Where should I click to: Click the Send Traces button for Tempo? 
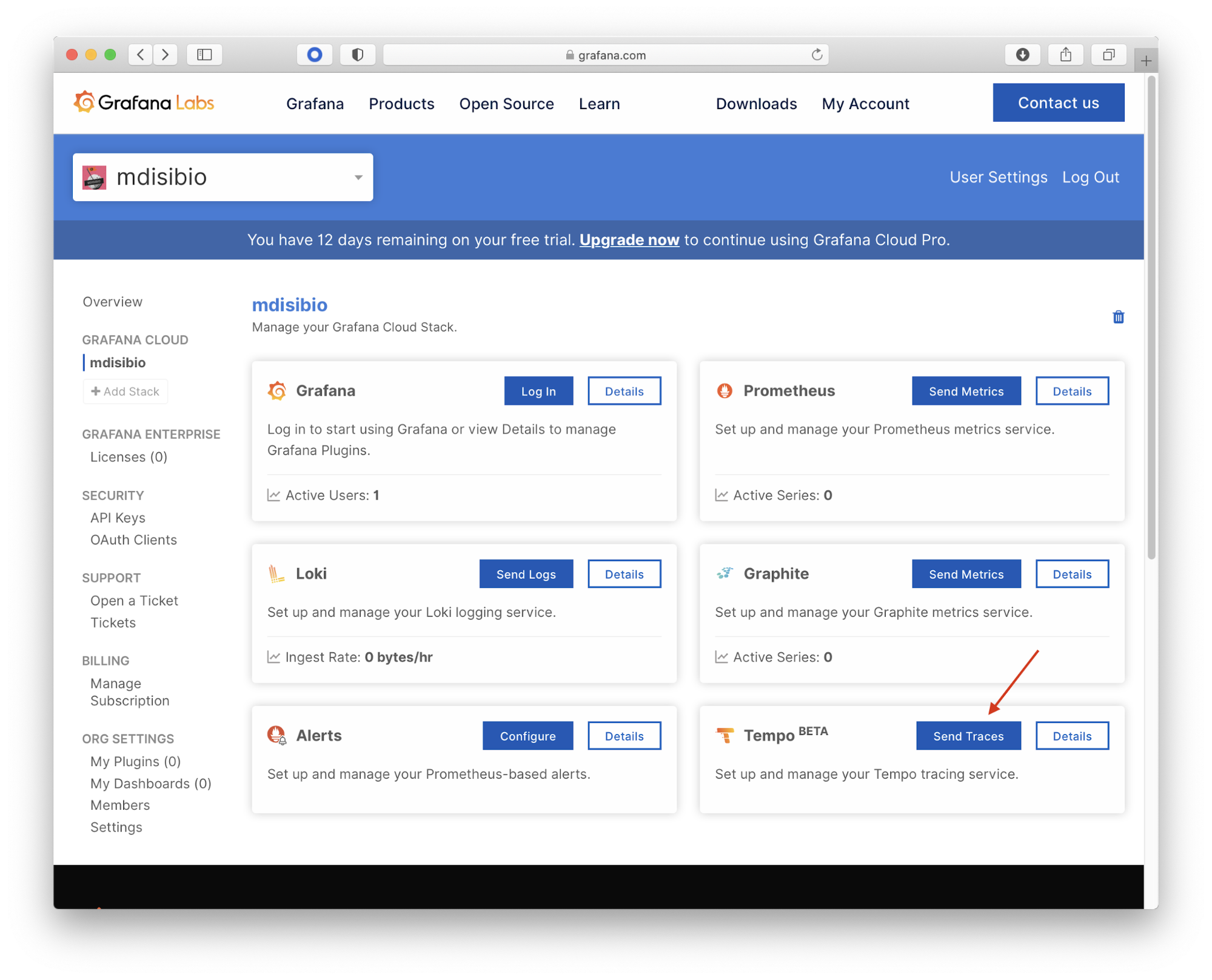pyautogui.click(x=968, y=736)
